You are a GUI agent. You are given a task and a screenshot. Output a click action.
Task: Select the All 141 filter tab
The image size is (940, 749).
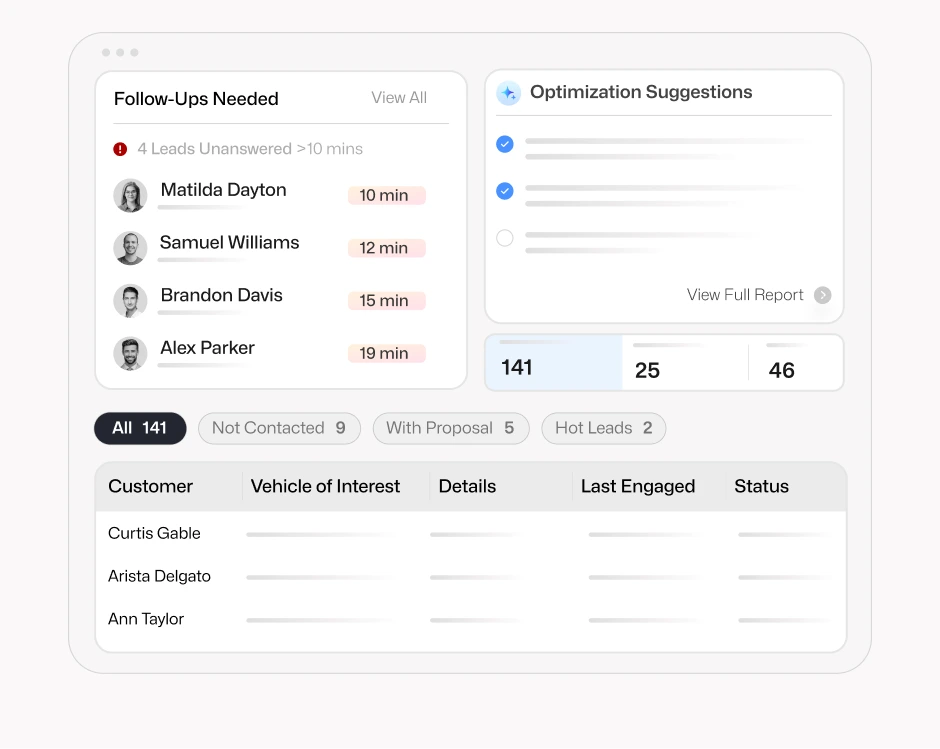140,428
